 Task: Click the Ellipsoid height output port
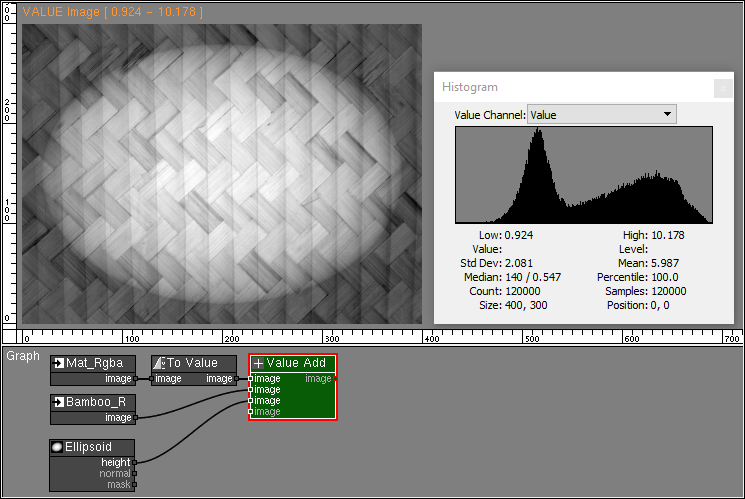pos(135,463)
